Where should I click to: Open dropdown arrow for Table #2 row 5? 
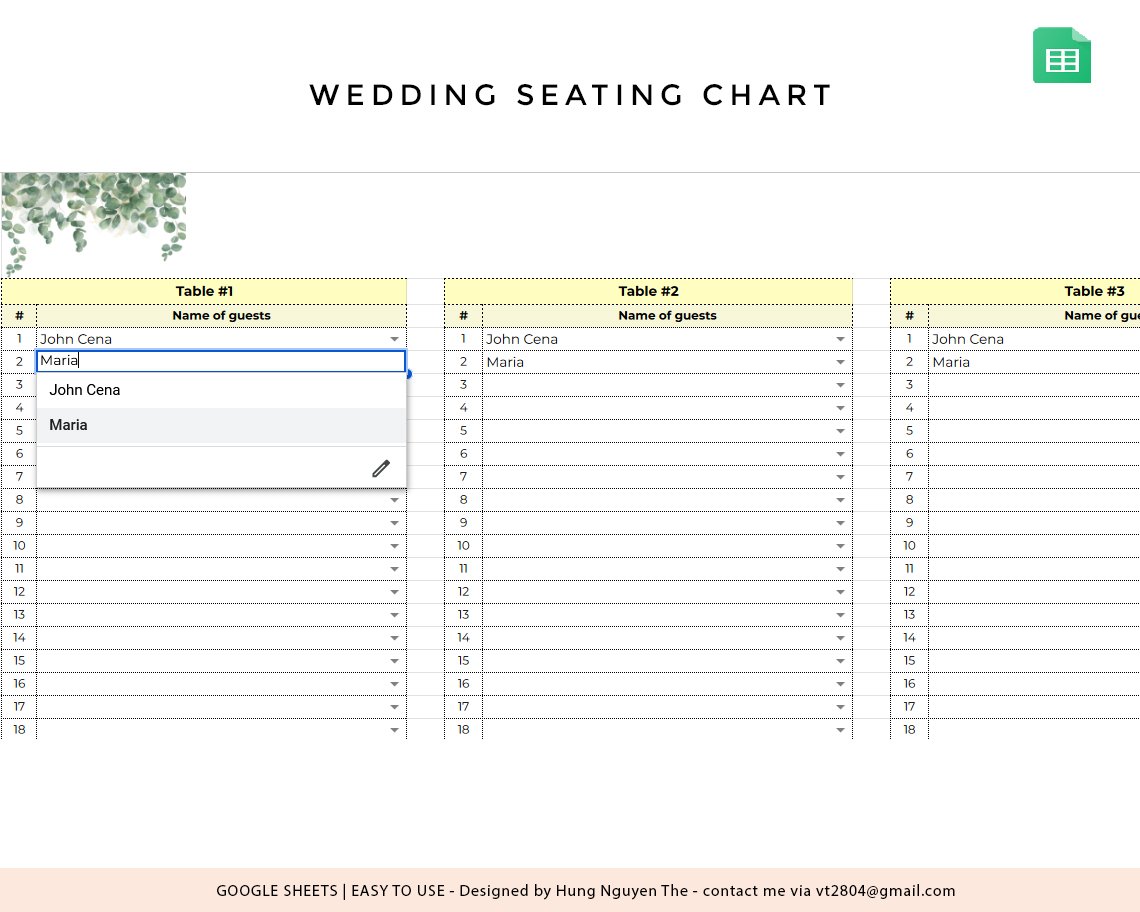(x=840, y=431)
